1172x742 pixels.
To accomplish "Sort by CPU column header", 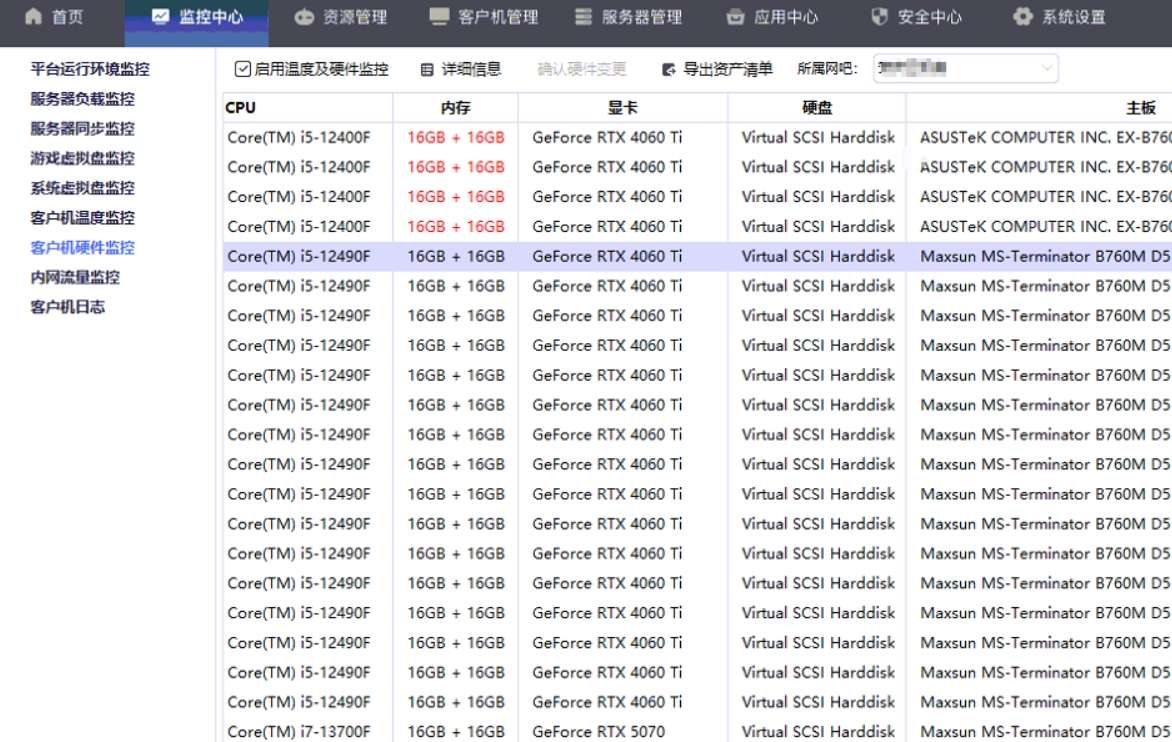I will coord(307,108).
